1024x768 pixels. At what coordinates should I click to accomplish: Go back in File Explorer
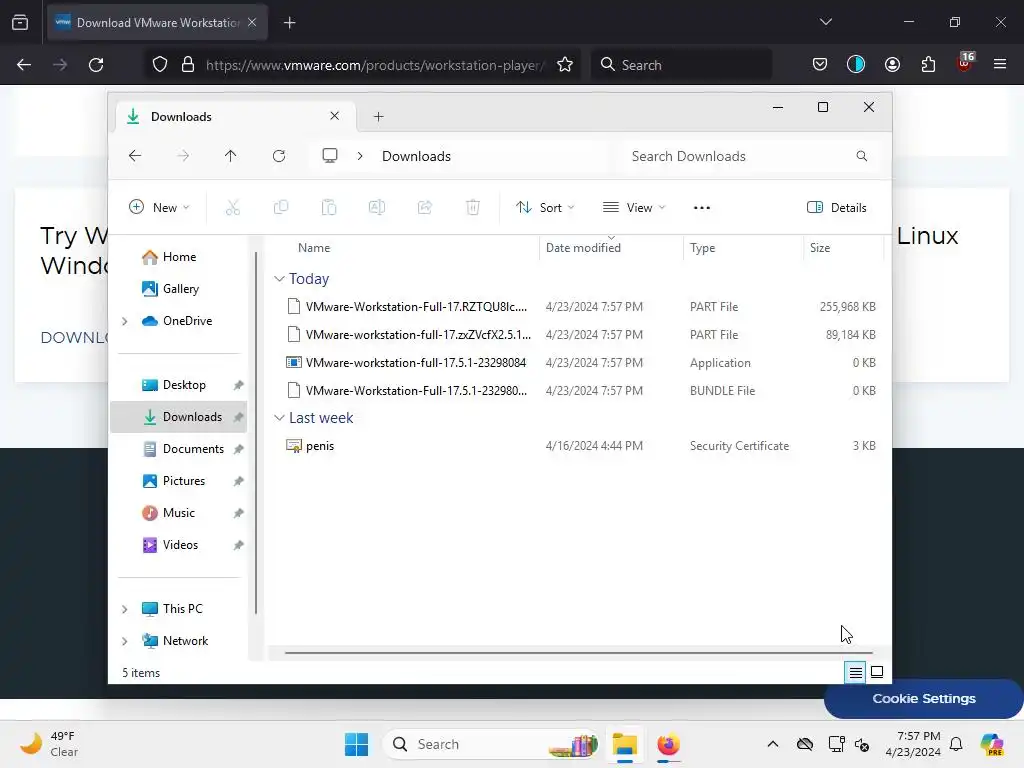click(x=135, y=156)
